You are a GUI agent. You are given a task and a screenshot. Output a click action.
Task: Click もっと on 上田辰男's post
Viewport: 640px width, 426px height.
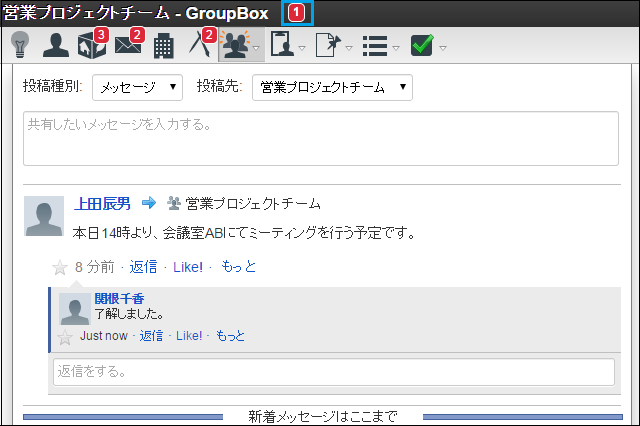239,266
